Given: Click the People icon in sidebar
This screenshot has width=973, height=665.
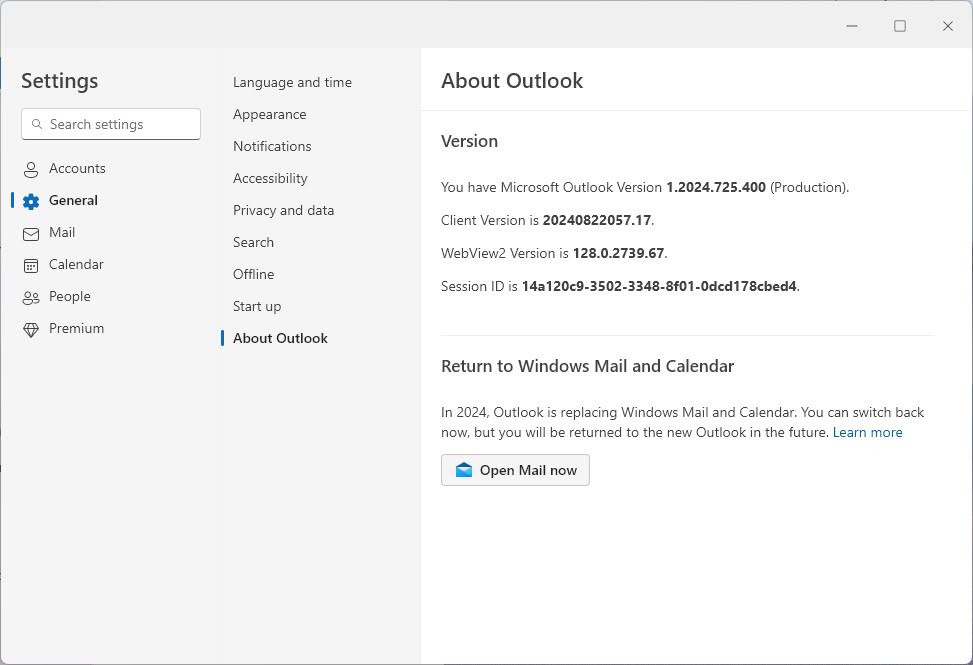Looking at the screenshot, I should tap(30, 298).
